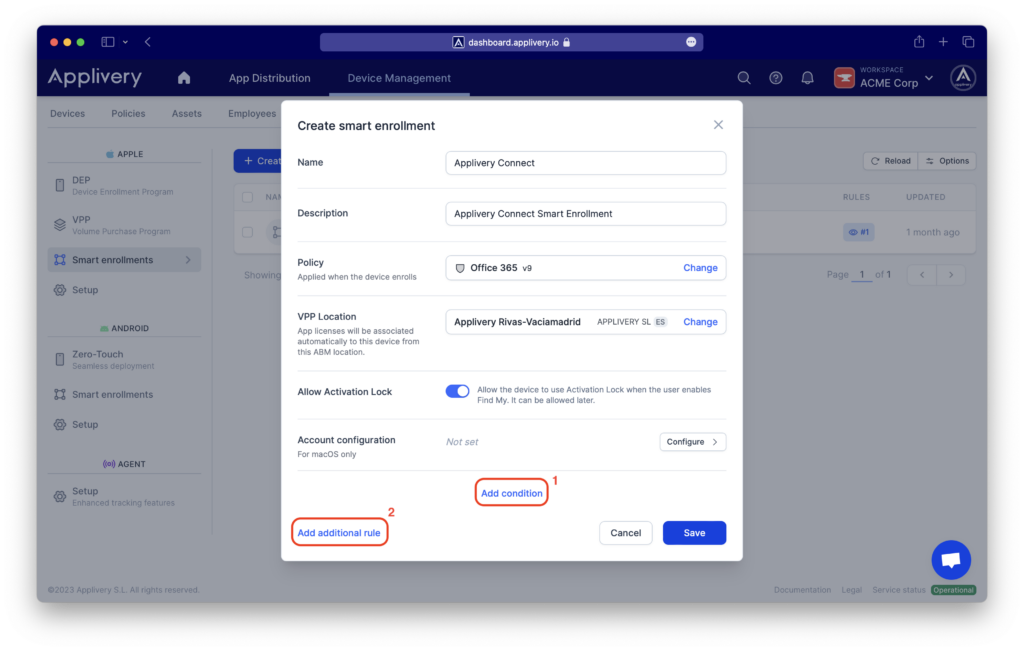1024x651 pixels.
Task: Click Add condition link
Action: point(511,493)
